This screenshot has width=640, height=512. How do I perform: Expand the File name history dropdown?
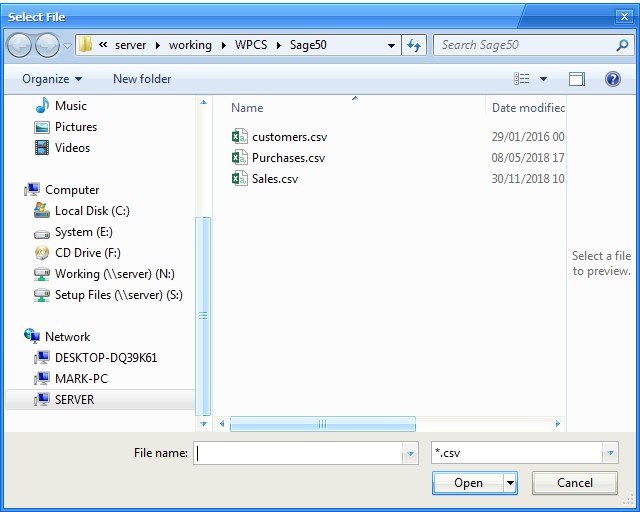click(x=410, y=453)
